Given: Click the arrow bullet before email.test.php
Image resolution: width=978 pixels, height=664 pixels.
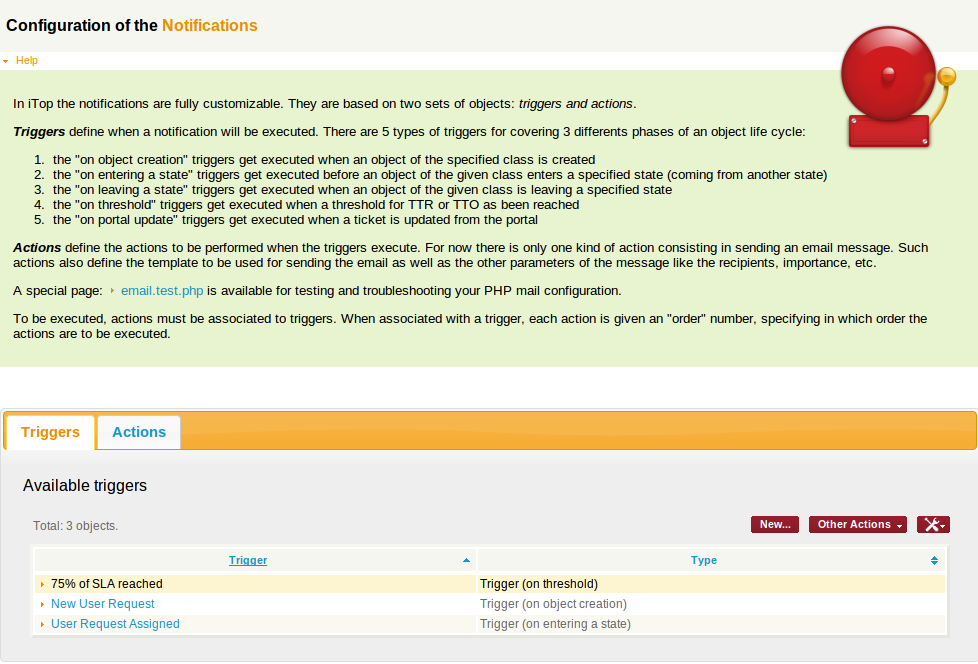Looking at the screenshot, I should tap(112, 291).
